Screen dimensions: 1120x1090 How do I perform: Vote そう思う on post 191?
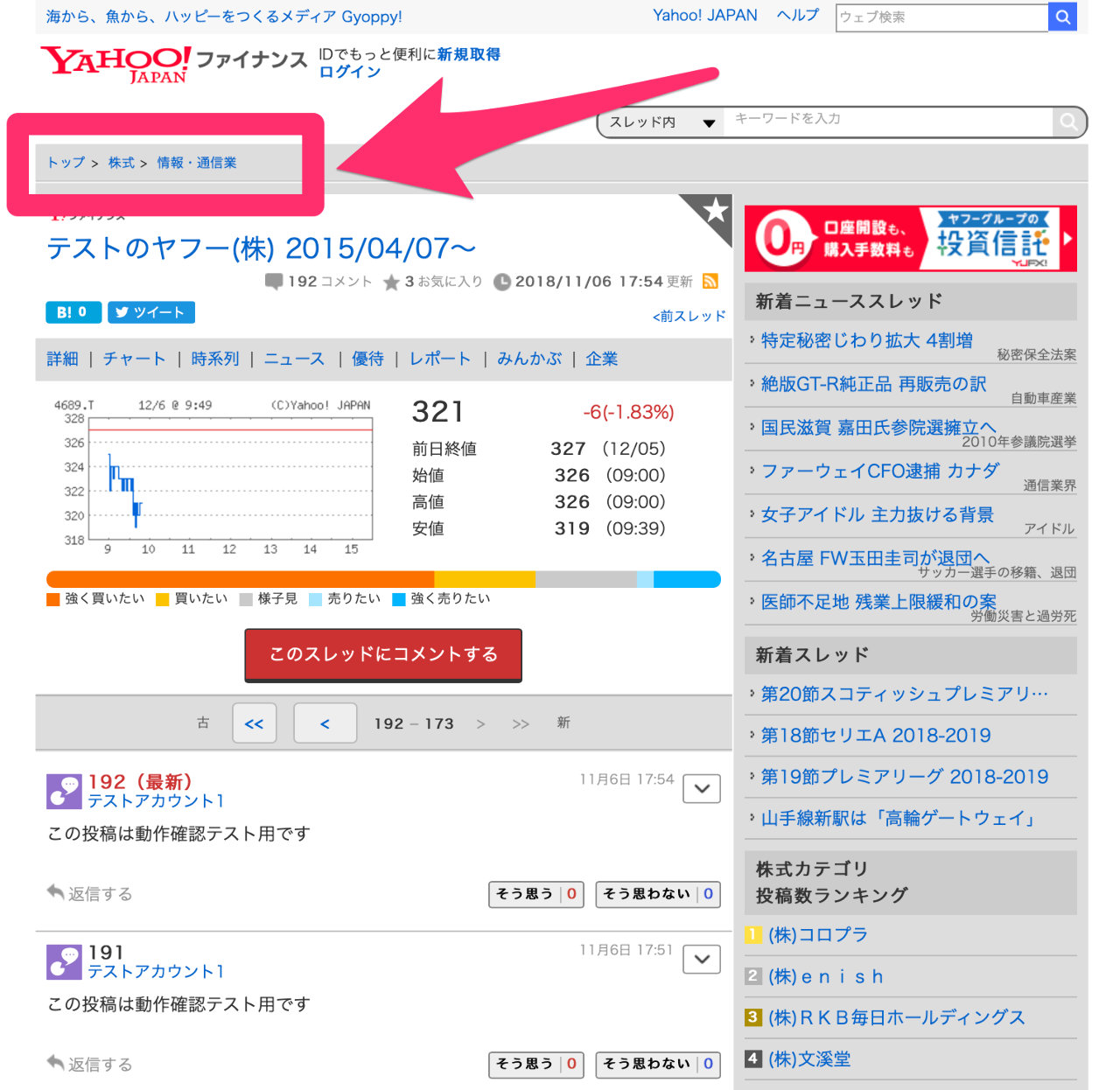pos(535,1065)
